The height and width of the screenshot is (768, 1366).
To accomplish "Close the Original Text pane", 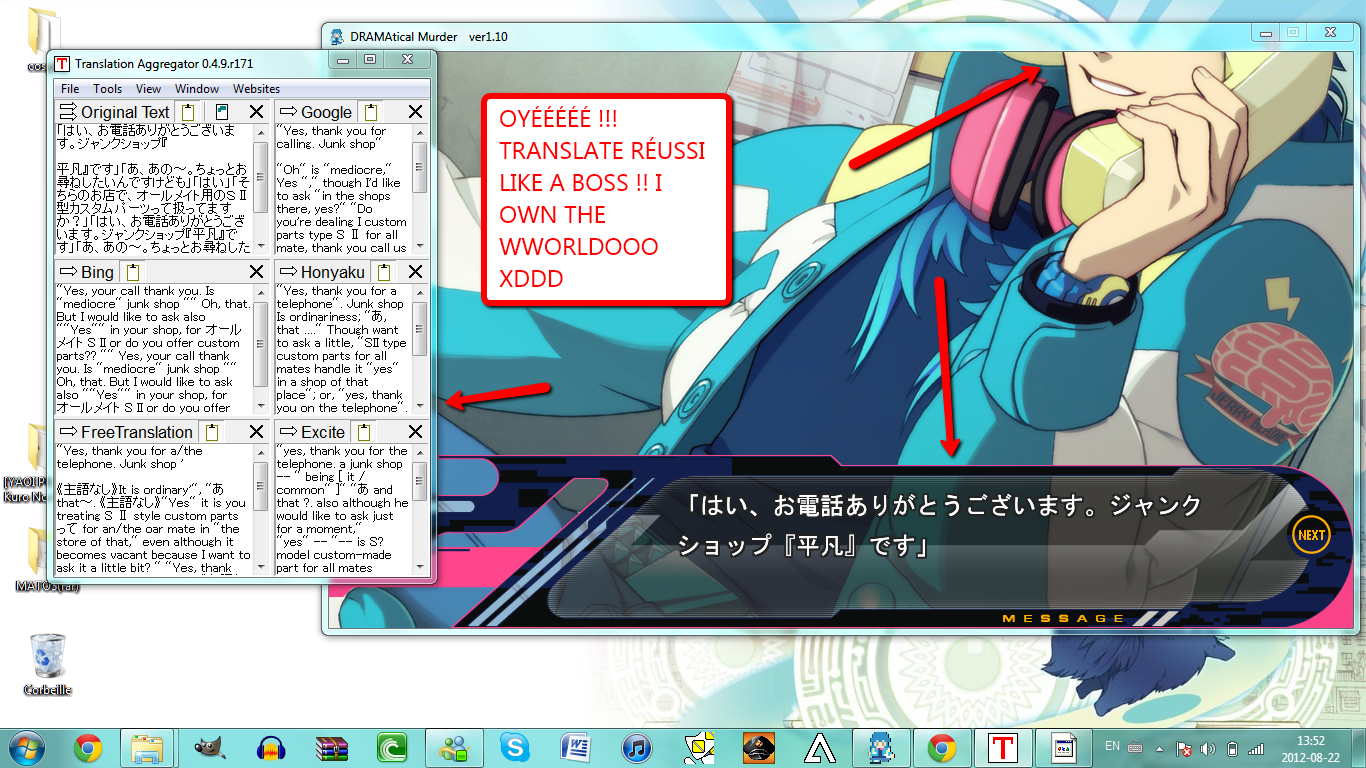I will pyautogui.click(x=256, y=112).
